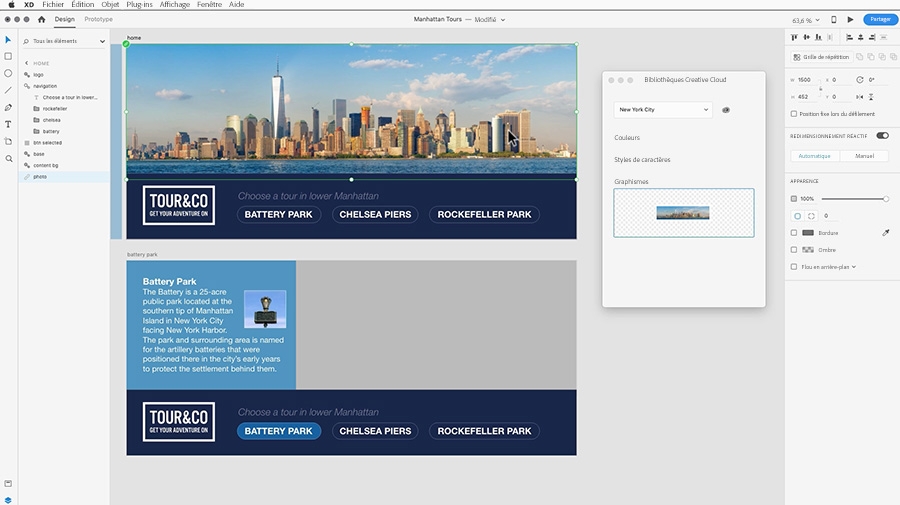Open the Objet menu
This screenshot has height=505, width=900.
tap(110, 4)
